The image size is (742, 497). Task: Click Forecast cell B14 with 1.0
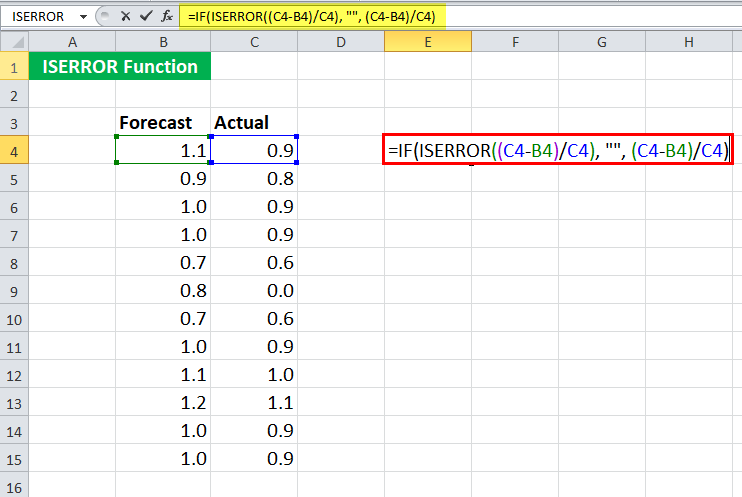(163, 430)
